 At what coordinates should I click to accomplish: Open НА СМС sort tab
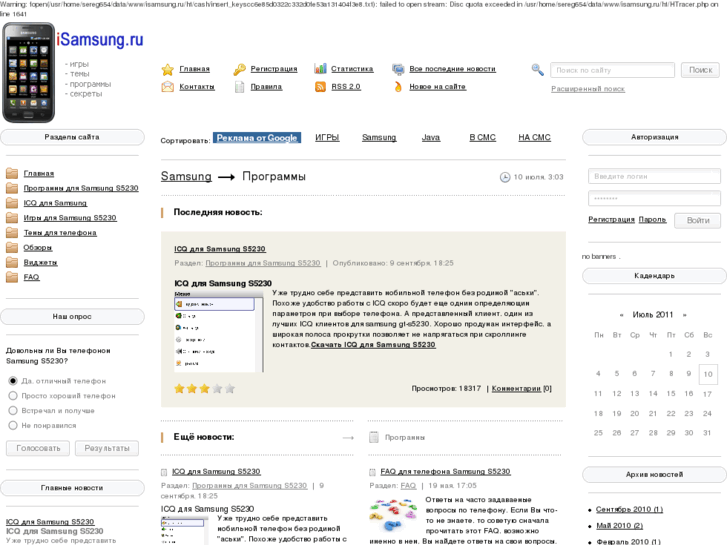click(535, 138)
